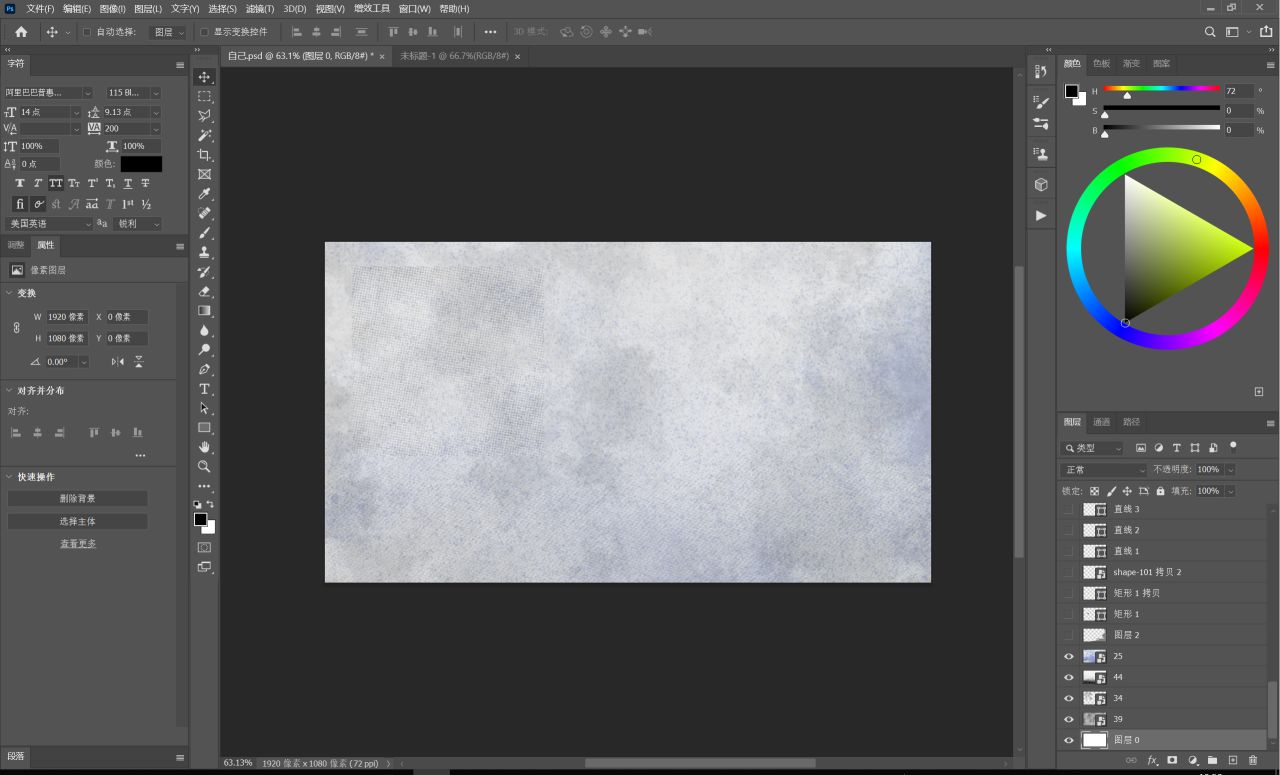Activate the Magic Wand tool
This screenshot has height=775, width=1280.
click(204, 135)
